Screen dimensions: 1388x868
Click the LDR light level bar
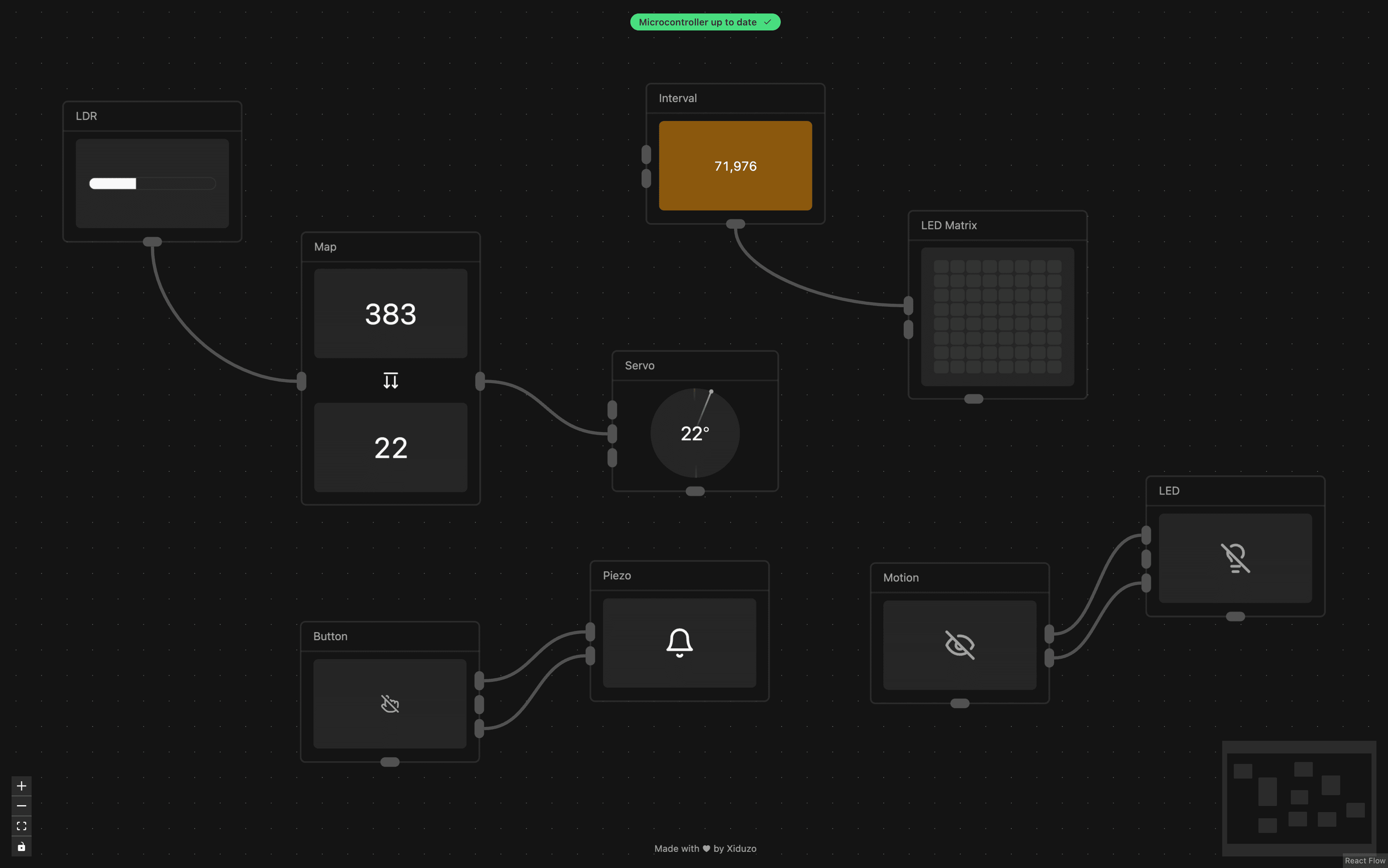152,184
